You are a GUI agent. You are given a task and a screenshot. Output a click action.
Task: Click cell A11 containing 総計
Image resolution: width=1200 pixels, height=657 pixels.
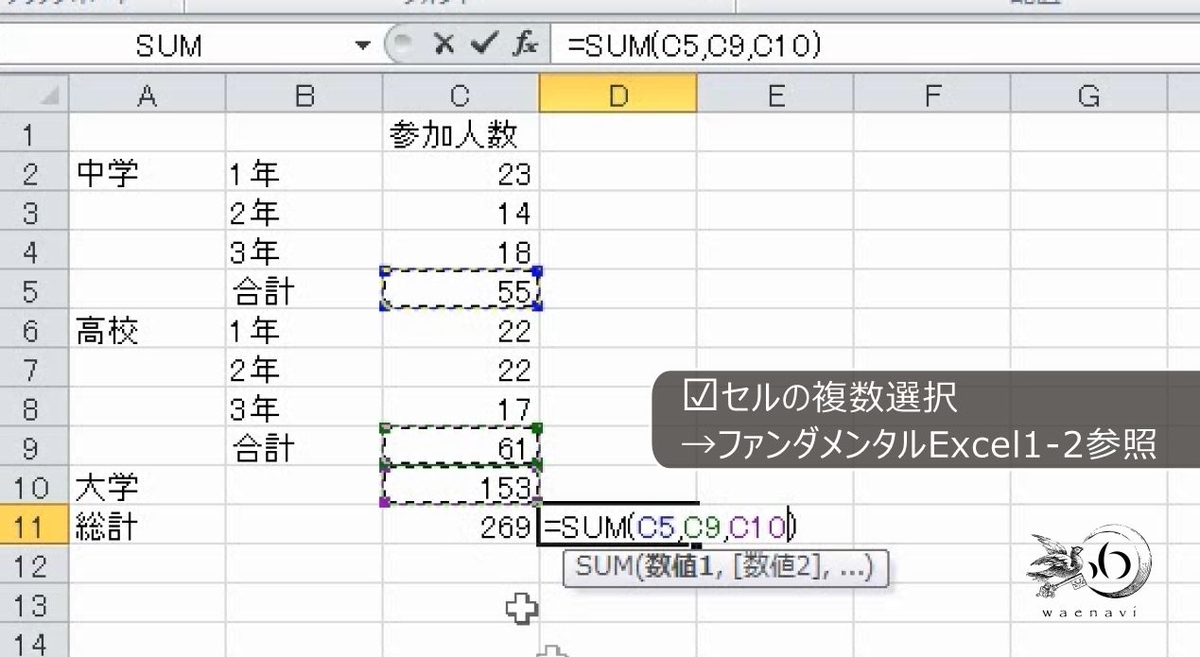(147, 526)
